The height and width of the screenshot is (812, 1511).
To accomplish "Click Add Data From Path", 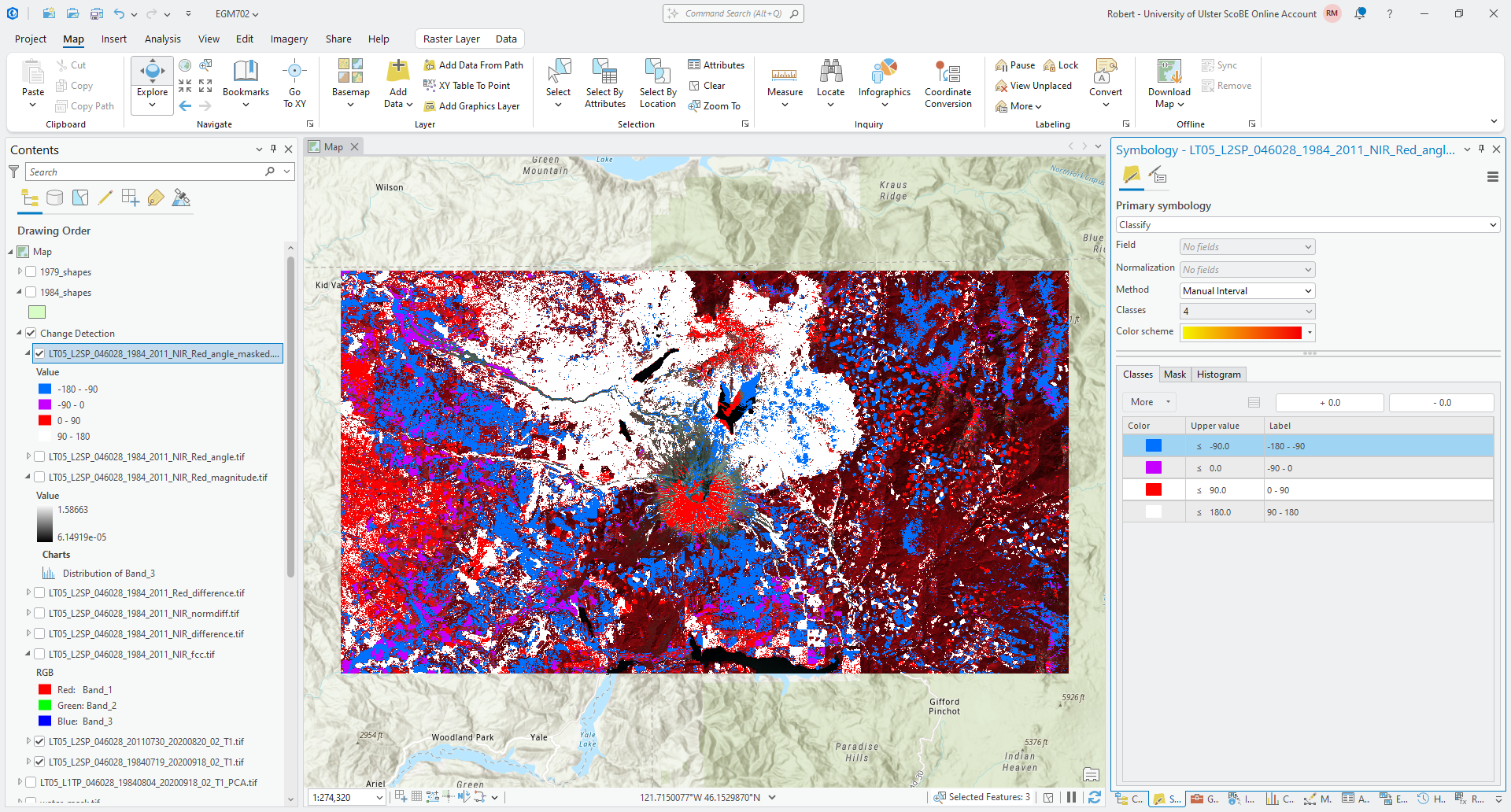I will click(474, 65).
